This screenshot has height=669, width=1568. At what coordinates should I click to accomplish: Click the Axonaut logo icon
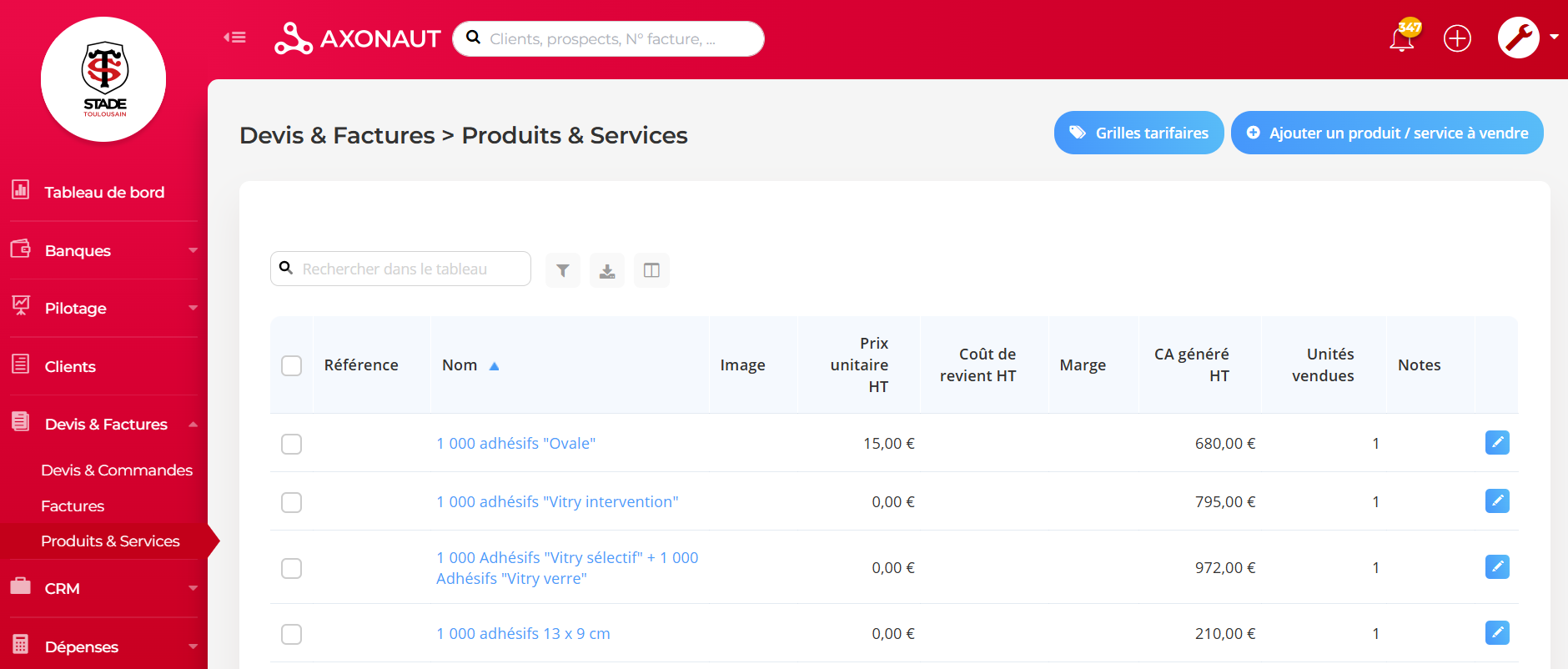tap(293, 38)
